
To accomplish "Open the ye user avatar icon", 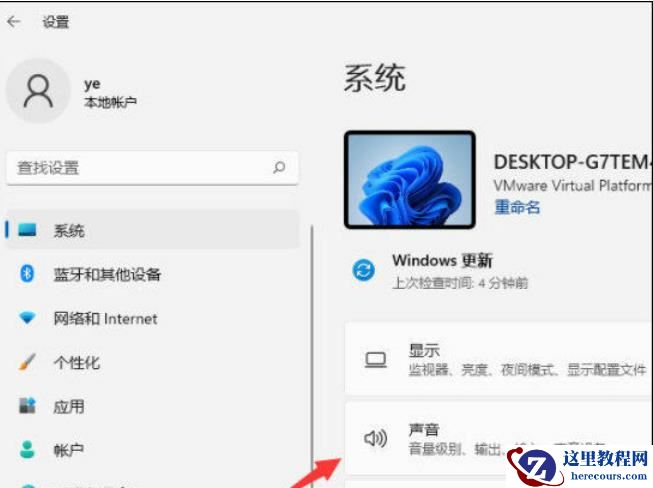I will (38, 91).
